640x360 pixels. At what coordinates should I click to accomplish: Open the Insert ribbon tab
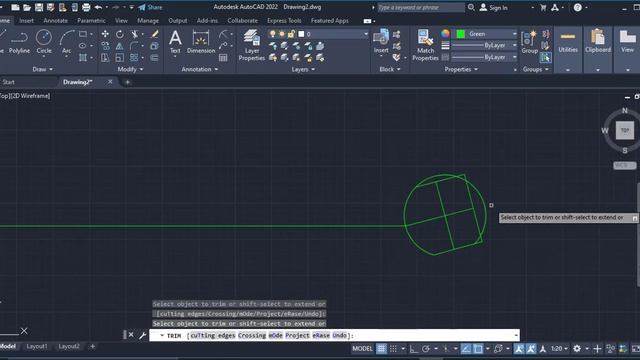pos(27,20)
